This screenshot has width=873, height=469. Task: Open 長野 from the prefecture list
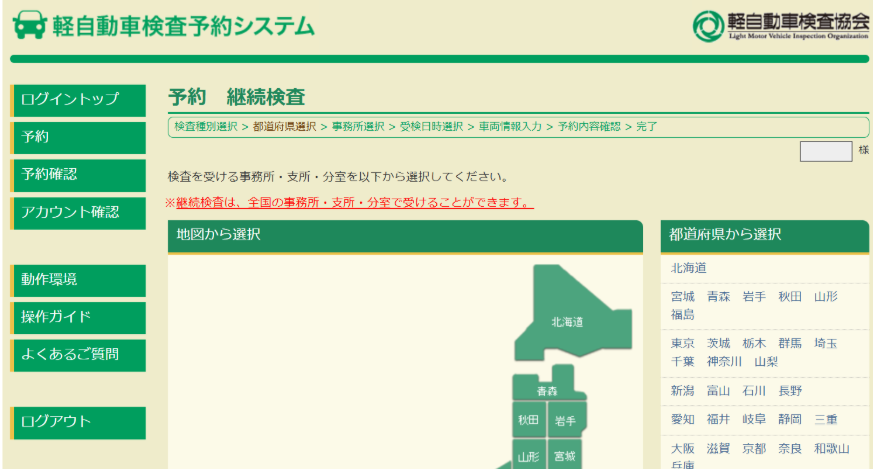click(x=790, y=390)
